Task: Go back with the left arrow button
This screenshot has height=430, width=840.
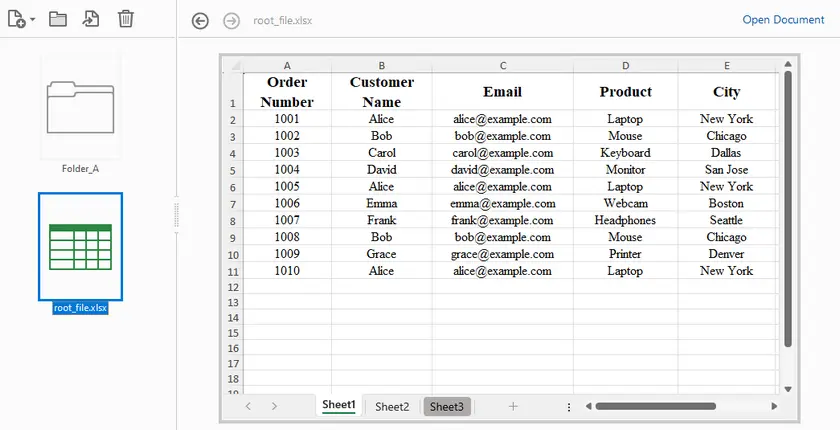Action: pos(200,21)
